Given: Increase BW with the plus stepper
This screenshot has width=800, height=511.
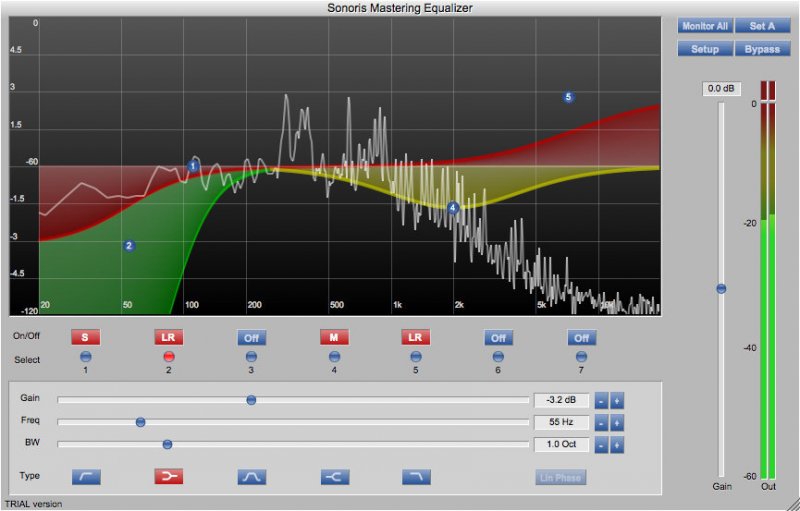Looking at the screenshot, I should pyautogui.click(x=618, y=444).
